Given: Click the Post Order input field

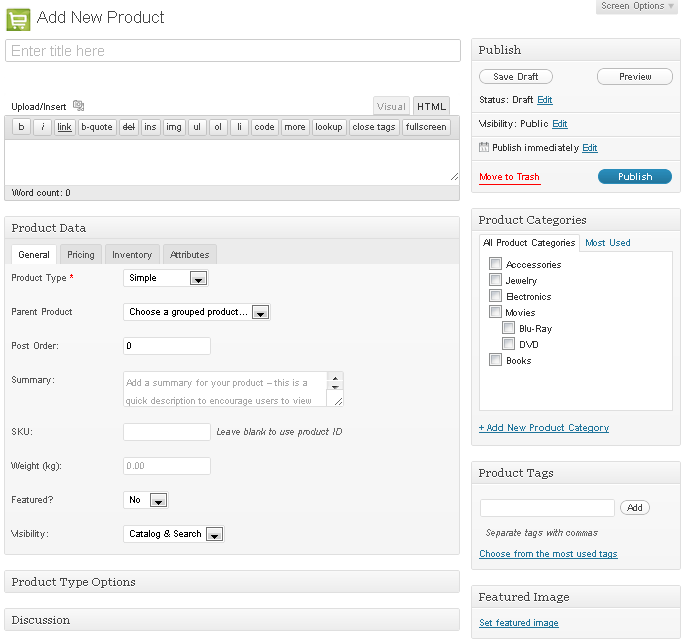Looking at the screenshot, I should [x=167, y=346].
